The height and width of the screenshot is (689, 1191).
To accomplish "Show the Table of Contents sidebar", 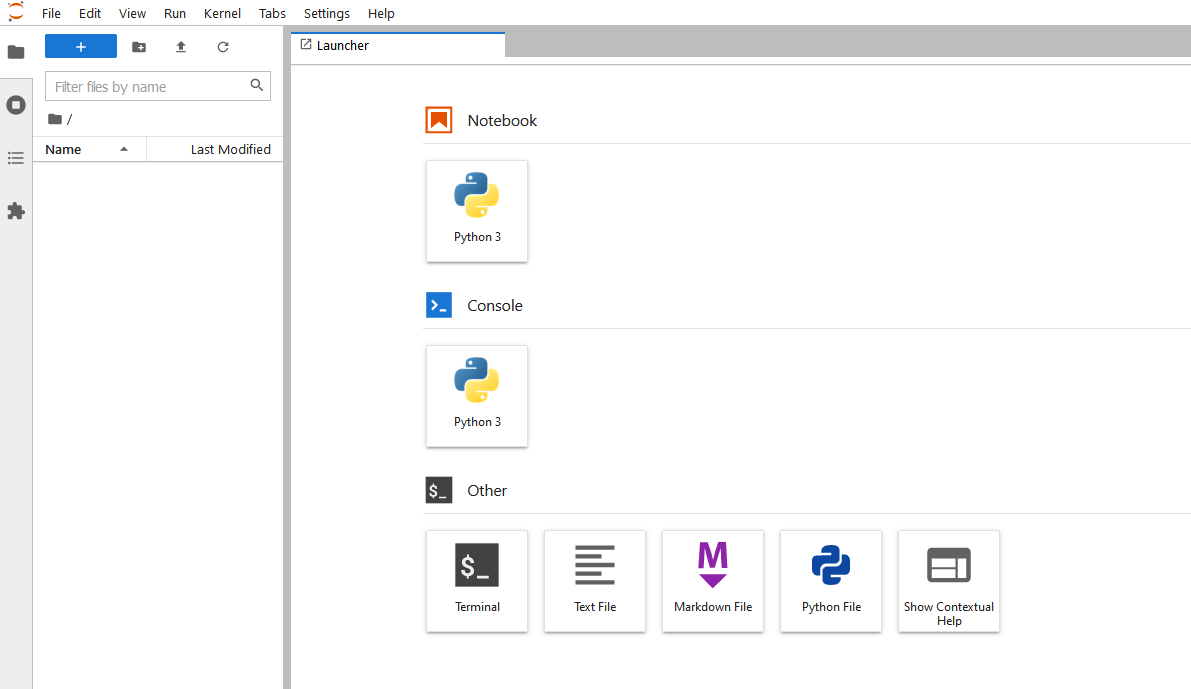I will pyautogui.click(x=16, y=158).
